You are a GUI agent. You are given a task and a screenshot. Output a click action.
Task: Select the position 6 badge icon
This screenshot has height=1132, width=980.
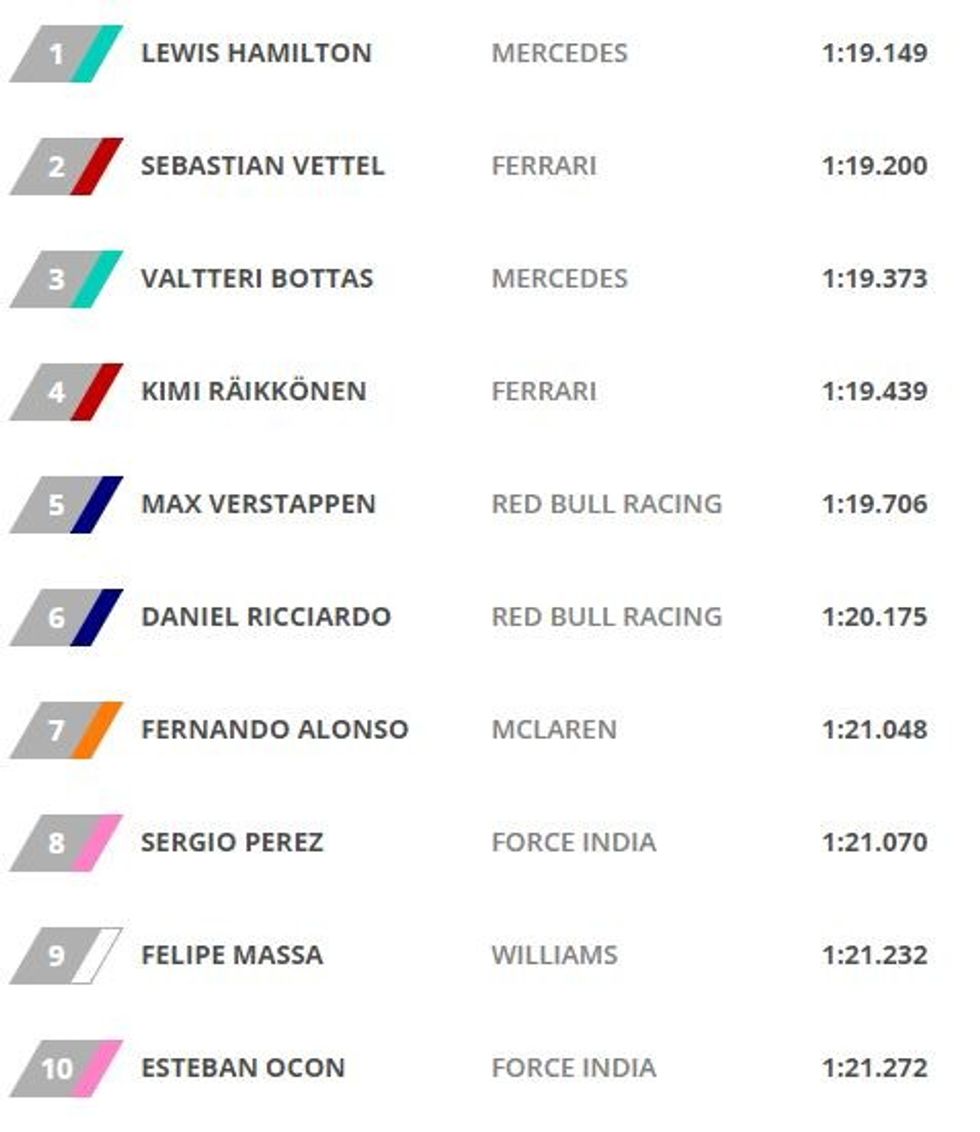click(65, 617)
